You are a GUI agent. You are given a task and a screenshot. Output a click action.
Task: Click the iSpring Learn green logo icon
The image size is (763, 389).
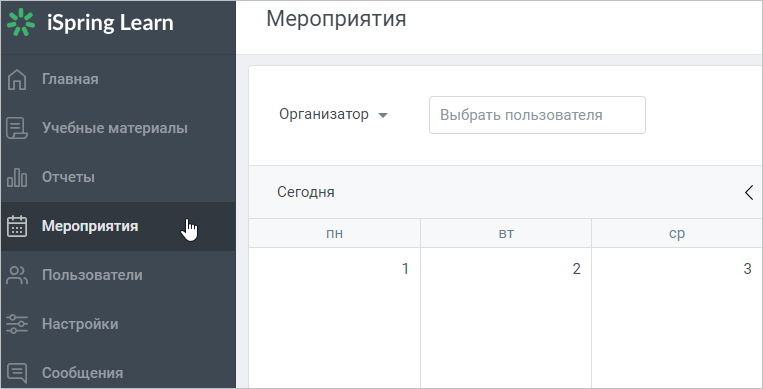[x=21, y=22]
